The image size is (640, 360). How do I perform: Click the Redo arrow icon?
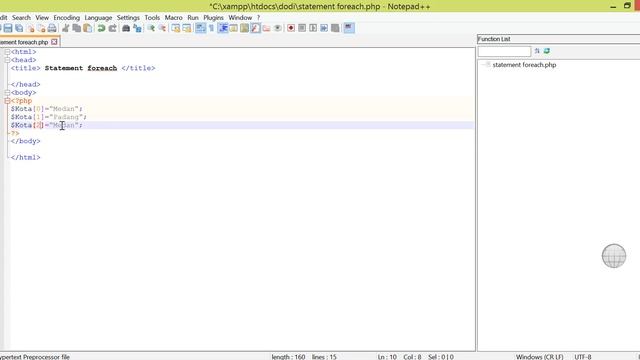112,28
